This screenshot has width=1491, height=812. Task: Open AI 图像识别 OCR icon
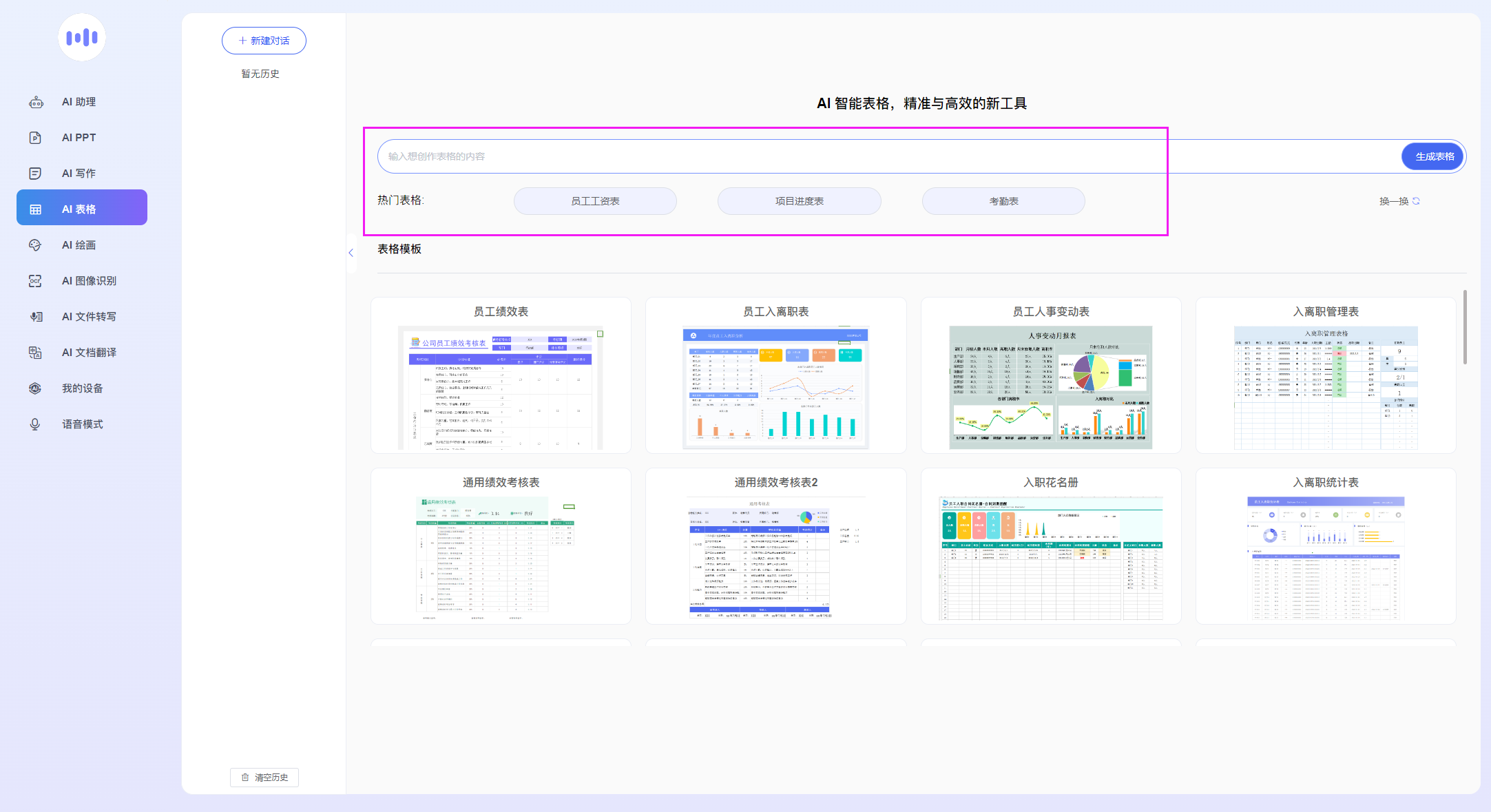[36, 281]
